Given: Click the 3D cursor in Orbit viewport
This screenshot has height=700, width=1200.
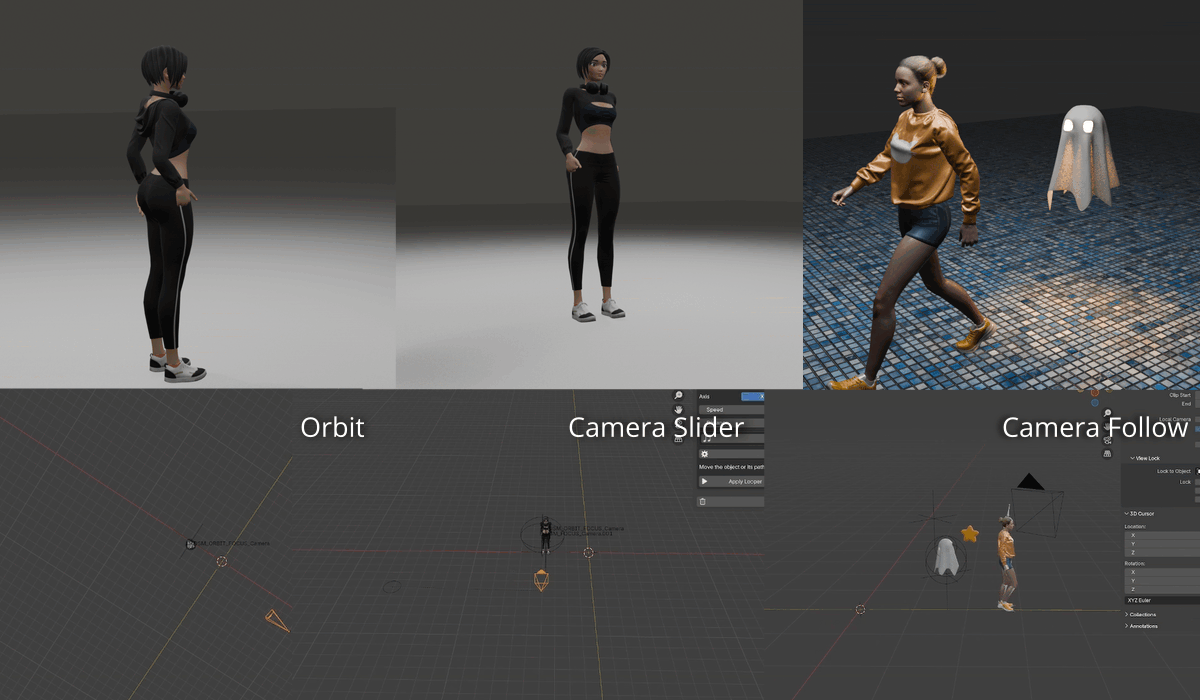Looking at the screenshot, I should pyautogui.click(x=222, y=561).
